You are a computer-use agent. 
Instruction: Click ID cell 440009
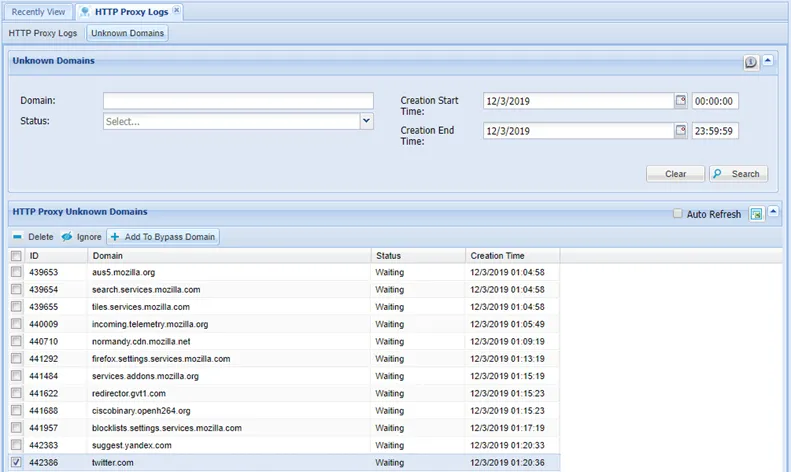(43, 324)
